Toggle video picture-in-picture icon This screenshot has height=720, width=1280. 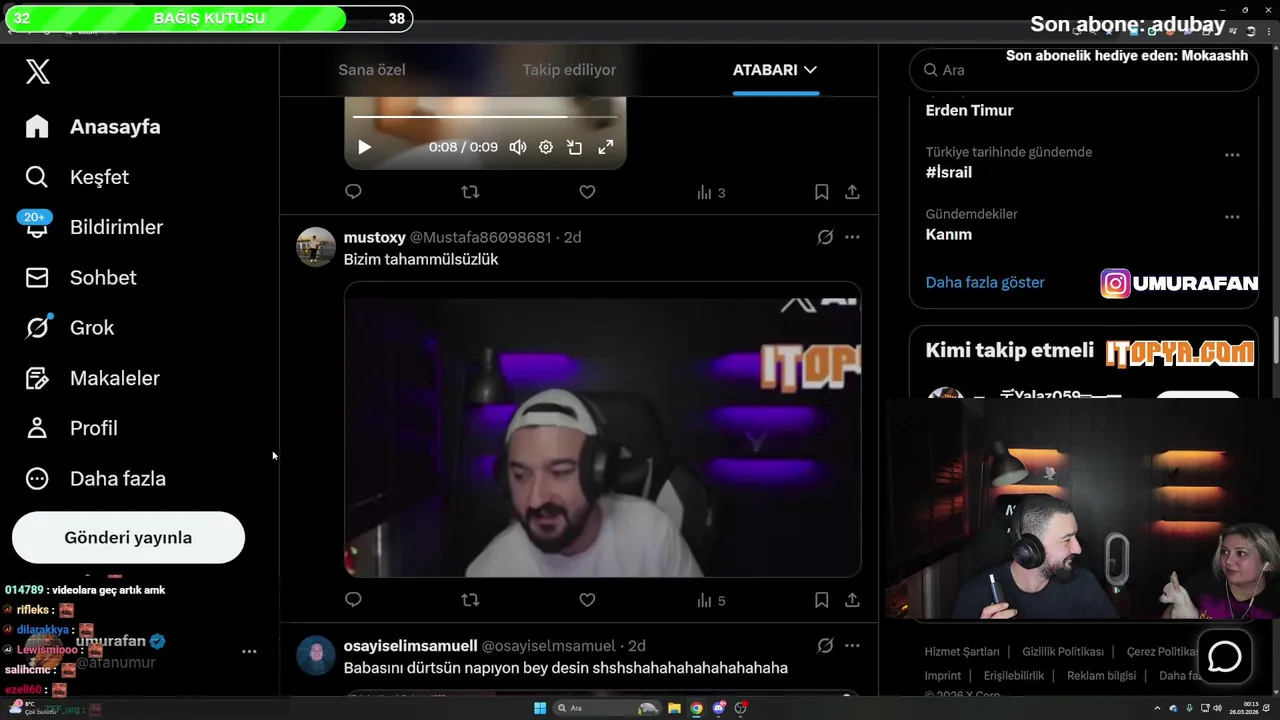coord(575,147)
